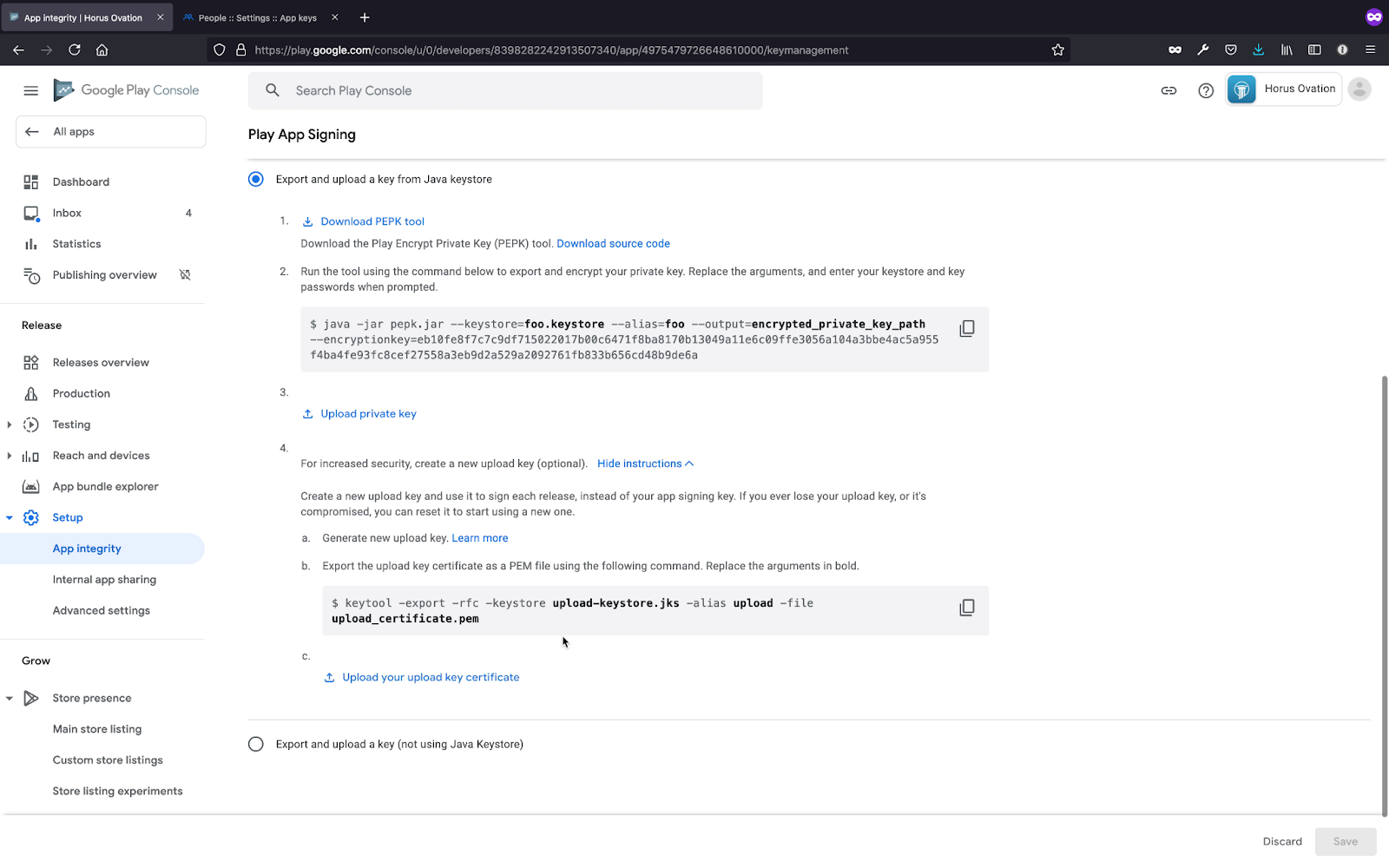
Task: Open Firefox downloads arrow icon
Action: pyautogui.click(x=1258, y=49)
